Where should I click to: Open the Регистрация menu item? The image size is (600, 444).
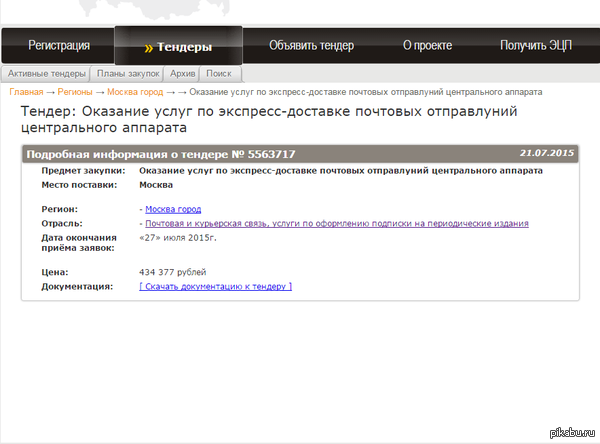point(59,46)
